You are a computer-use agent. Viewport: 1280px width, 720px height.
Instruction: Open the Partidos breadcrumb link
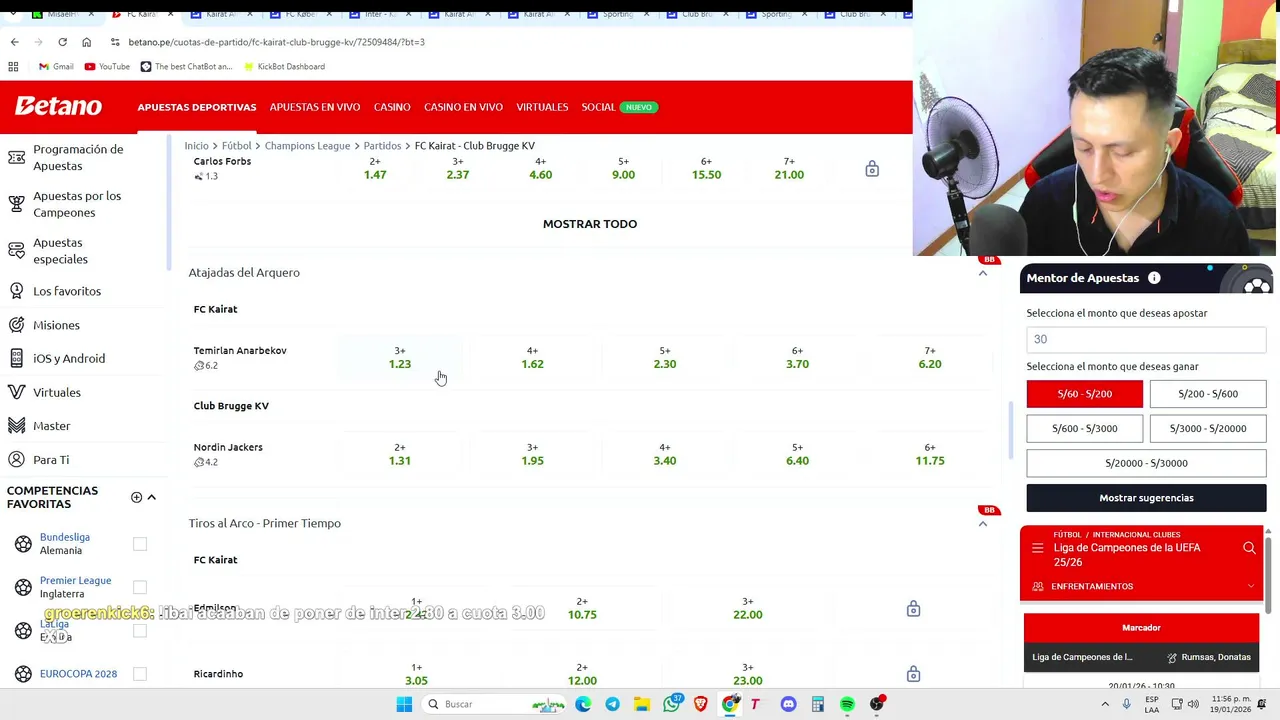point(382,146)
